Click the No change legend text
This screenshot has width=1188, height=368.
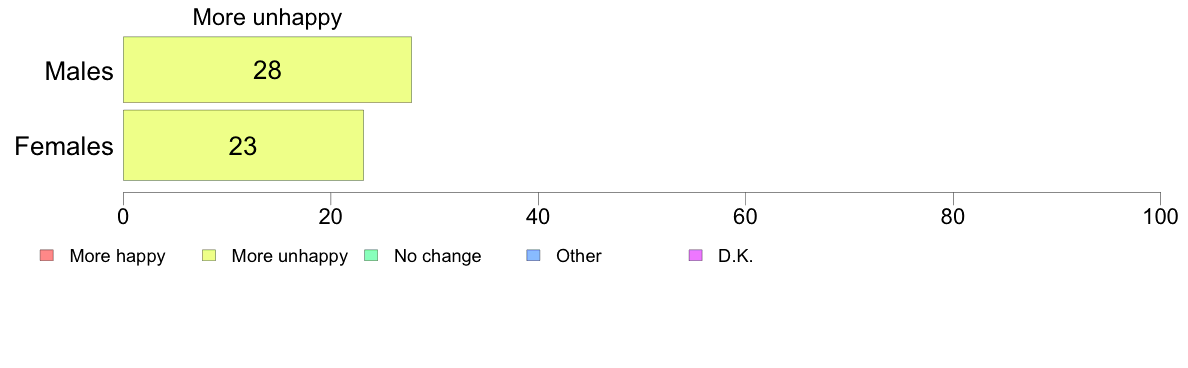click(437, 256)
